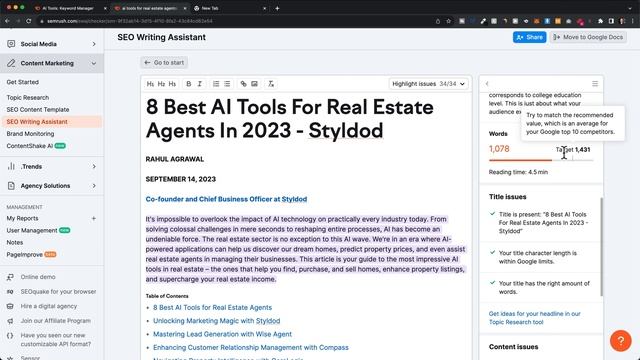
Task: Click the article title heading text
Action: point(289,119)
